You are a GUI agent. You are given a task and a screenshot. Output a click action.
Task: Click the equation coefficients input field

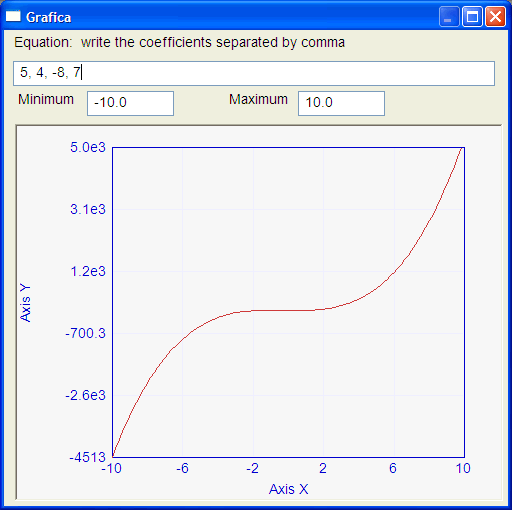[x=254, y=73]
